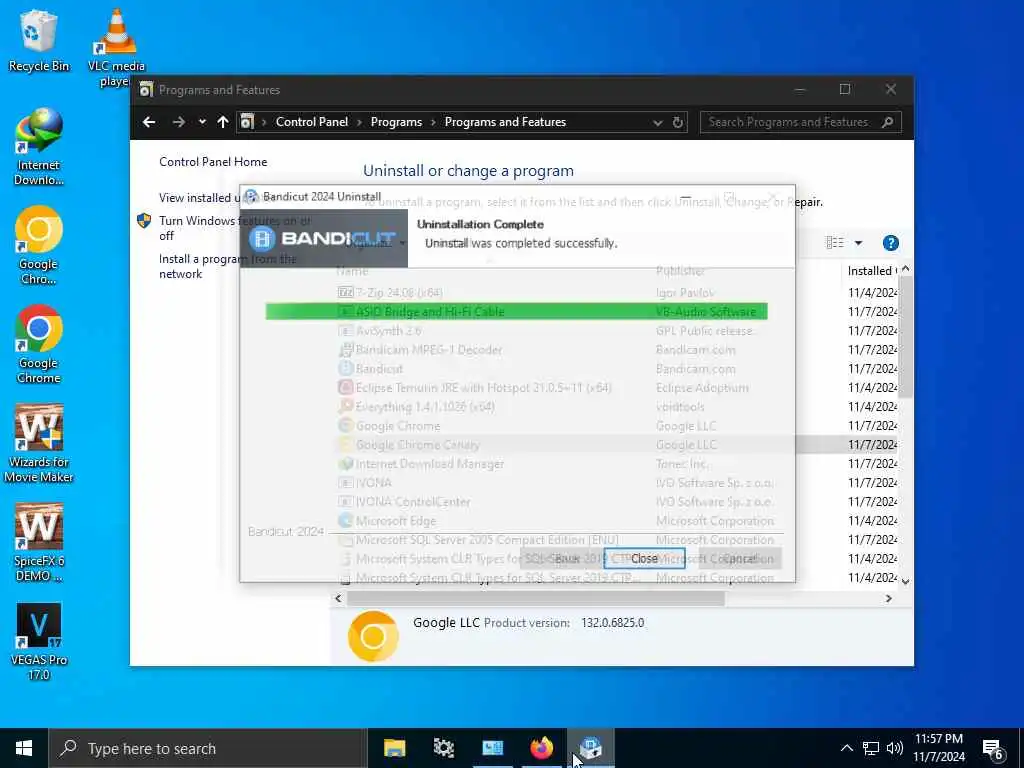Click the taskbar search box
Viewport: 1024px width, 768px height.
point(208,748)
